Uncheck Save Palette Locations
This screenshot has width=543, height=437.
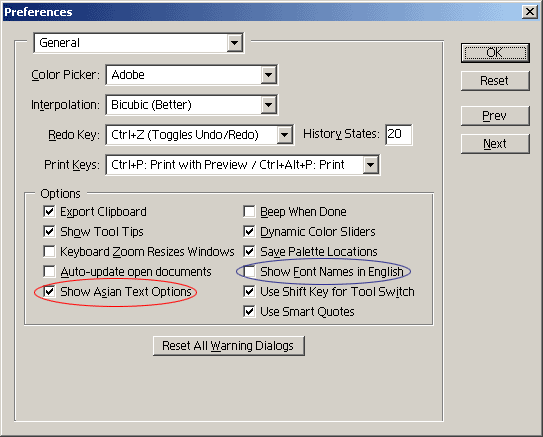coord(249,251)
